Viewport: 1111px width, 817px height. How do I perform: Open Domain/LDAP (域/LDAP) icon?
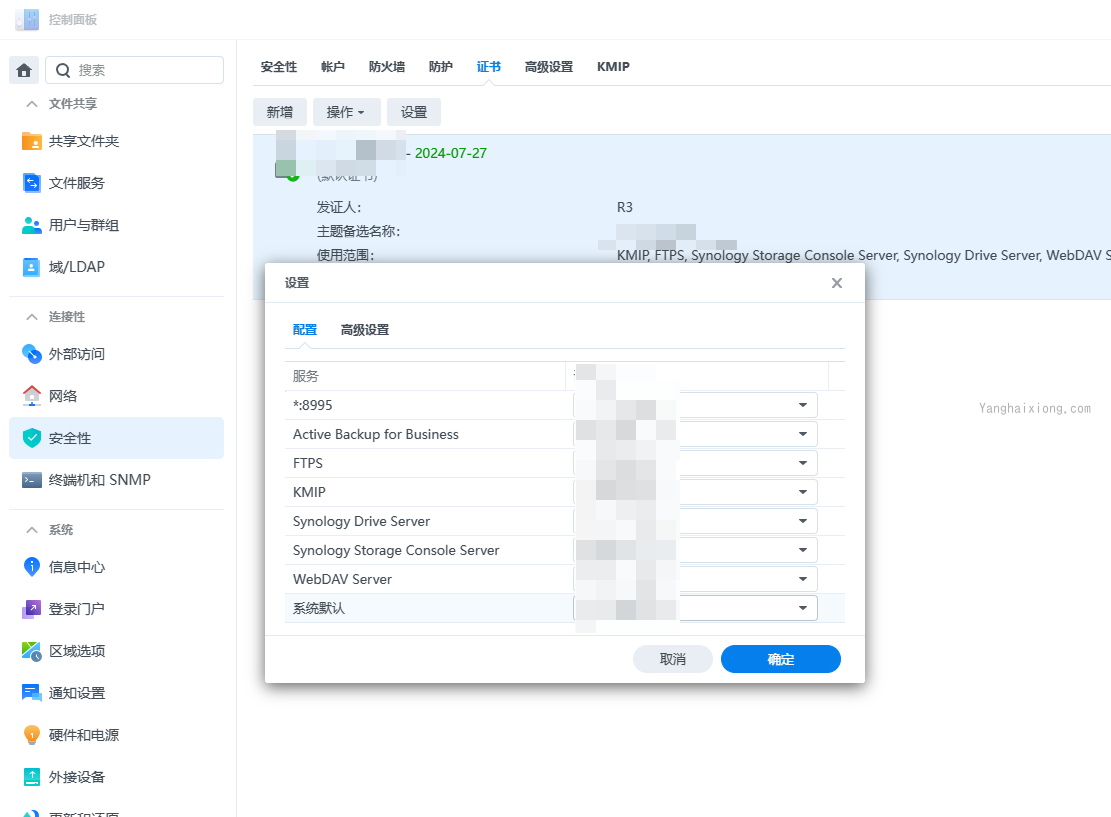(x=32, y=267)
